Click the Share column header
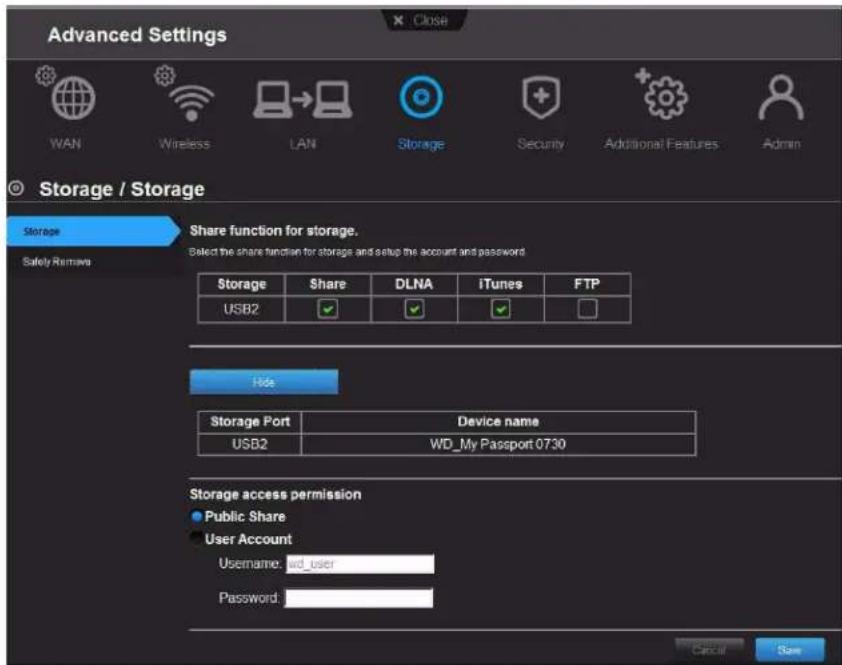This screenshot has height=665, width=842. 328,284
